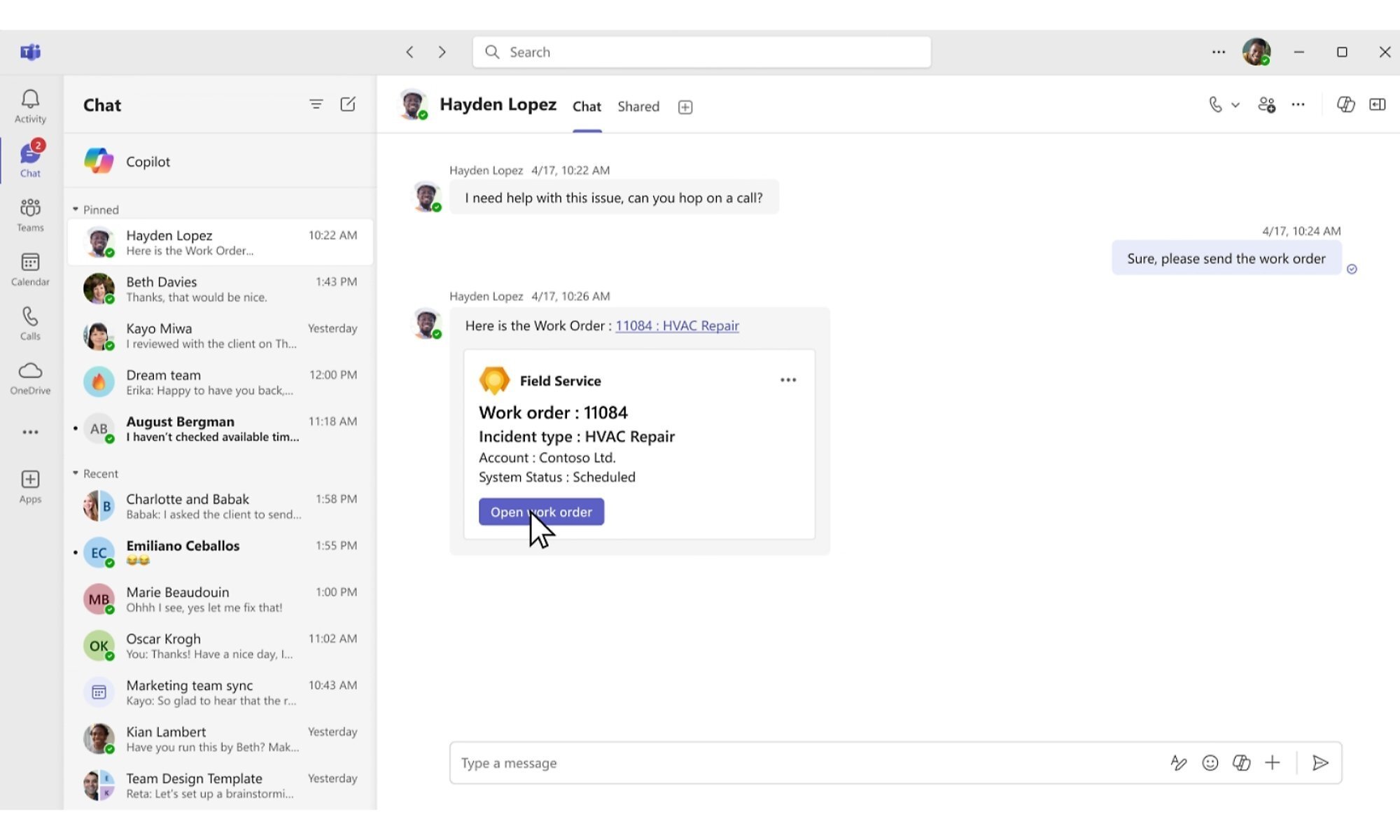The height and width of the screenshot is (840, 1400).
Task: Open Oscar Krogh chat
Action: (x=220, y=645)
